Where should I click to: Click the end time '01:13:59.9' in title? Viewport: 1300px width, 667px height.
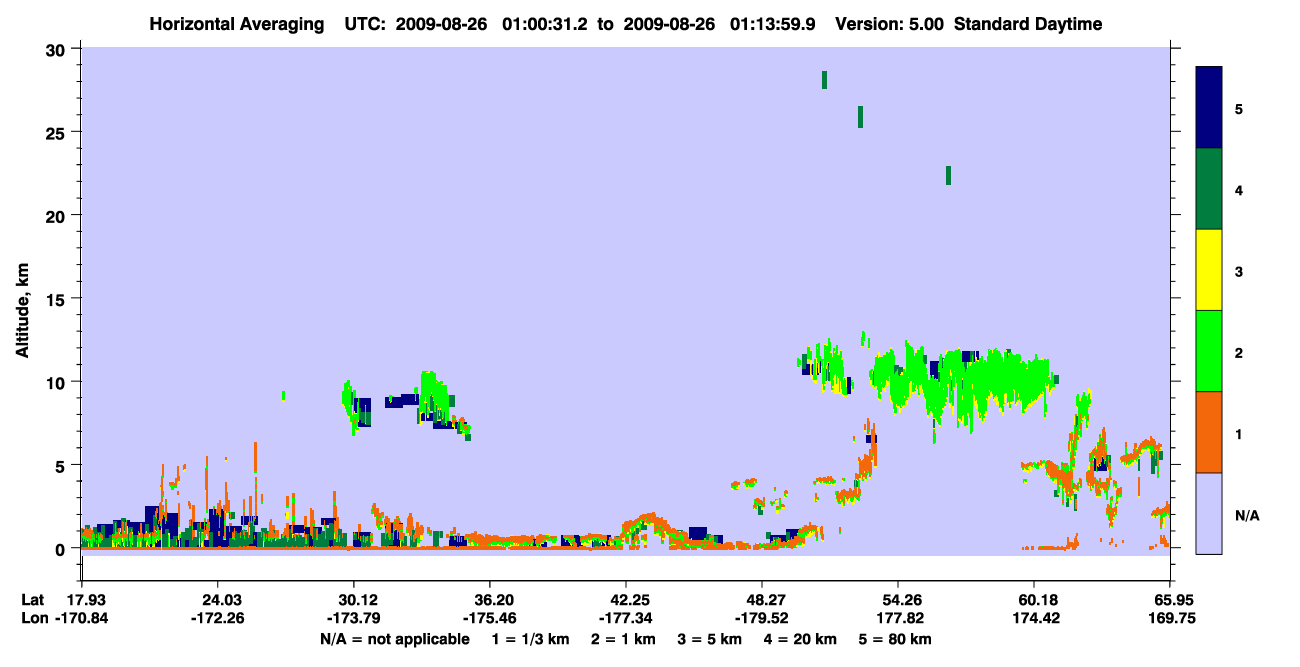coord(778,24)
